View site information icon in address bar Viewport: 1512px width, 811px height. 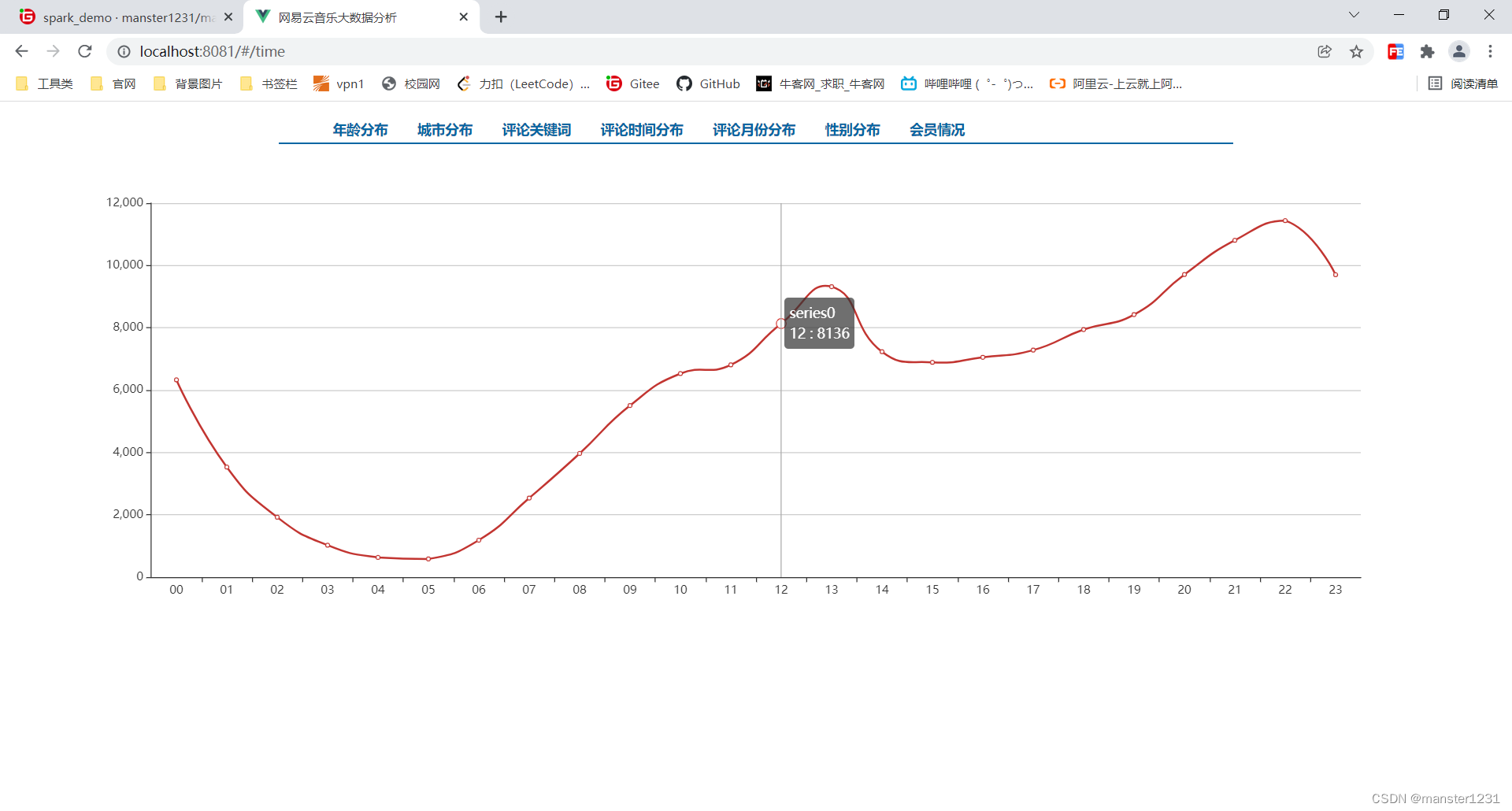(x=124, y=51)
